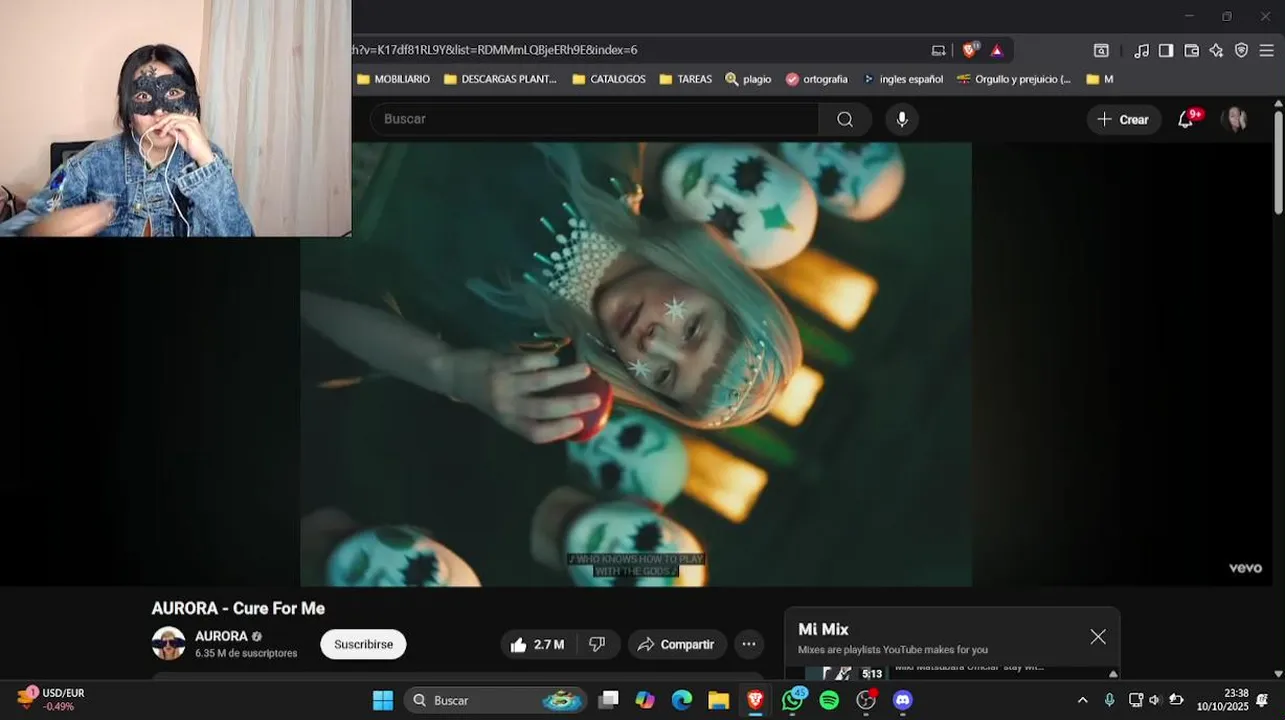This screenshot has width=1285, height=720.
Task: Open Brave tab search icon
Action: (x=1101, y=50)
